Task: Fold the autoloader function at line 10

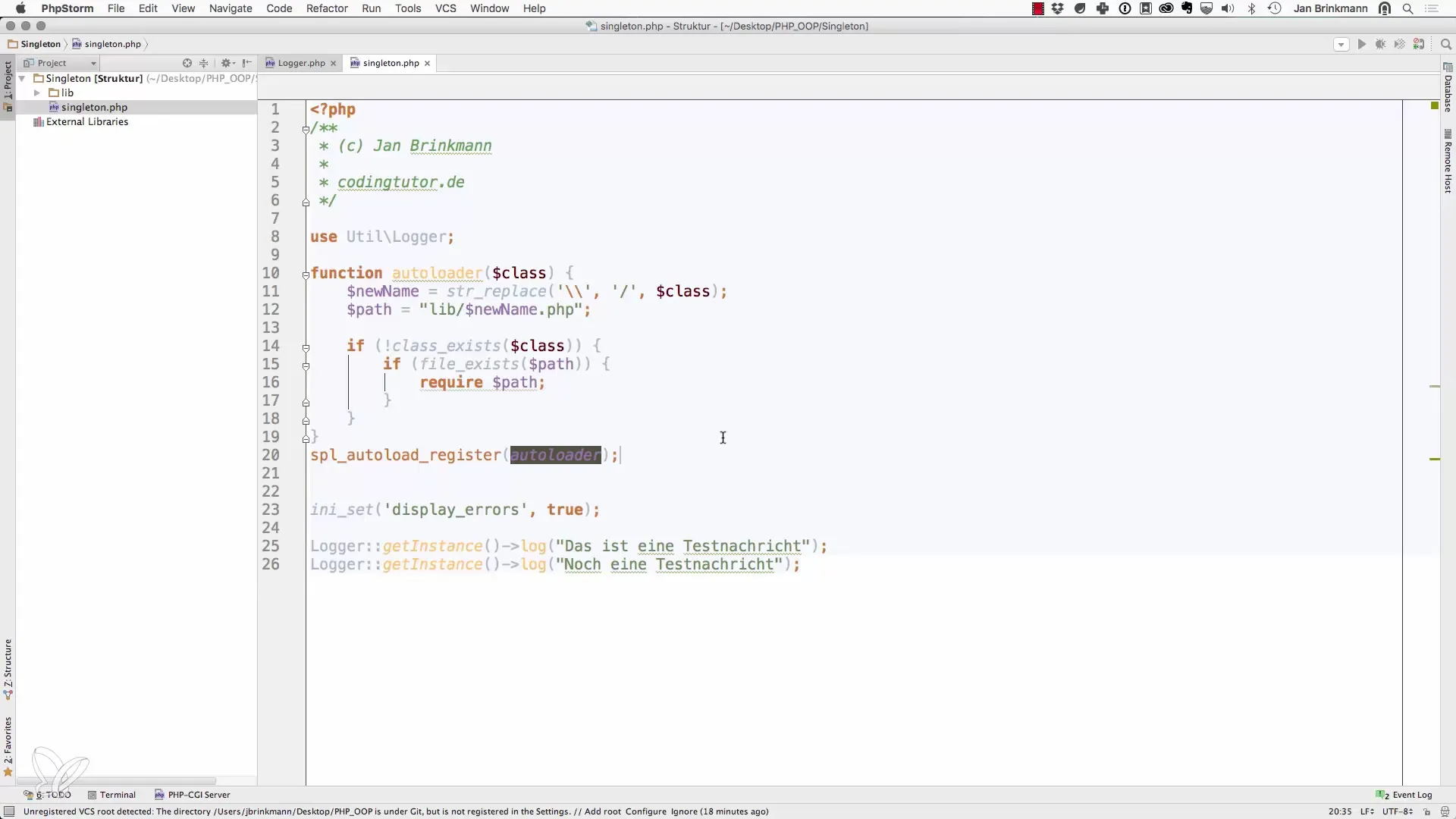Action: click(306, 275)
